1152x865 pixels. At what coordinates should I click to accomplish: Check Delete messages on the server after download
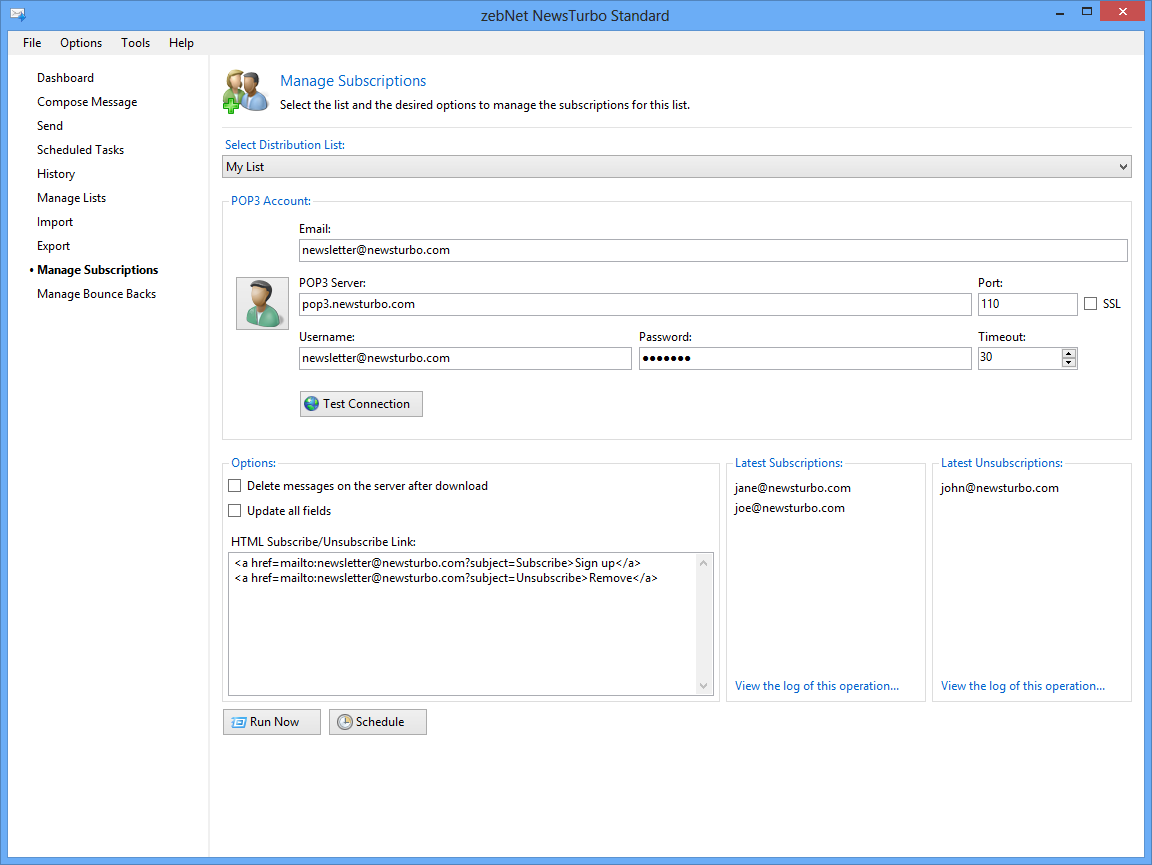(x=234, y=486)
